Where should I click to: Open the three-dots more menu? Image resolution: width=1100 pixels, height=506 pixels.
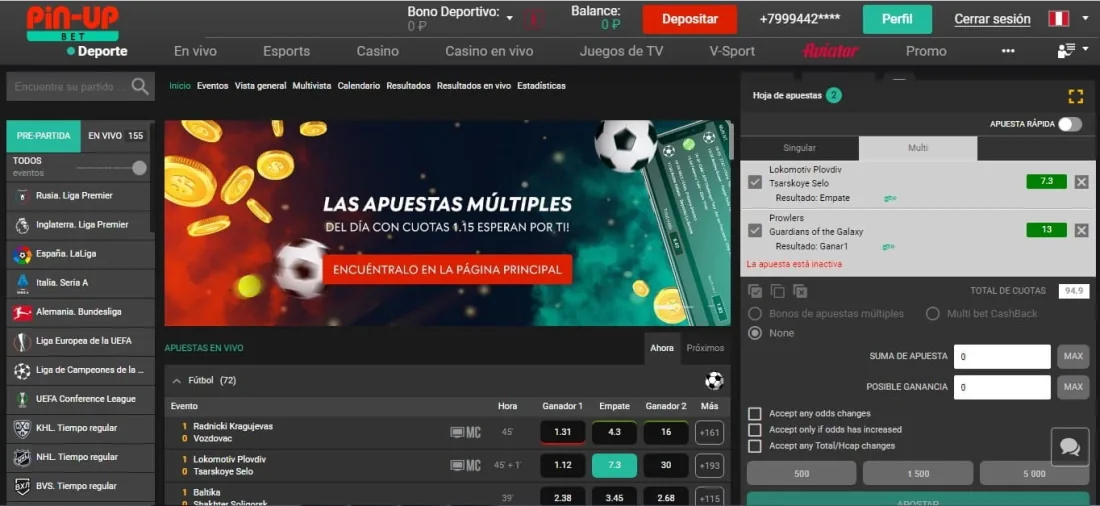coord(1008,51)
